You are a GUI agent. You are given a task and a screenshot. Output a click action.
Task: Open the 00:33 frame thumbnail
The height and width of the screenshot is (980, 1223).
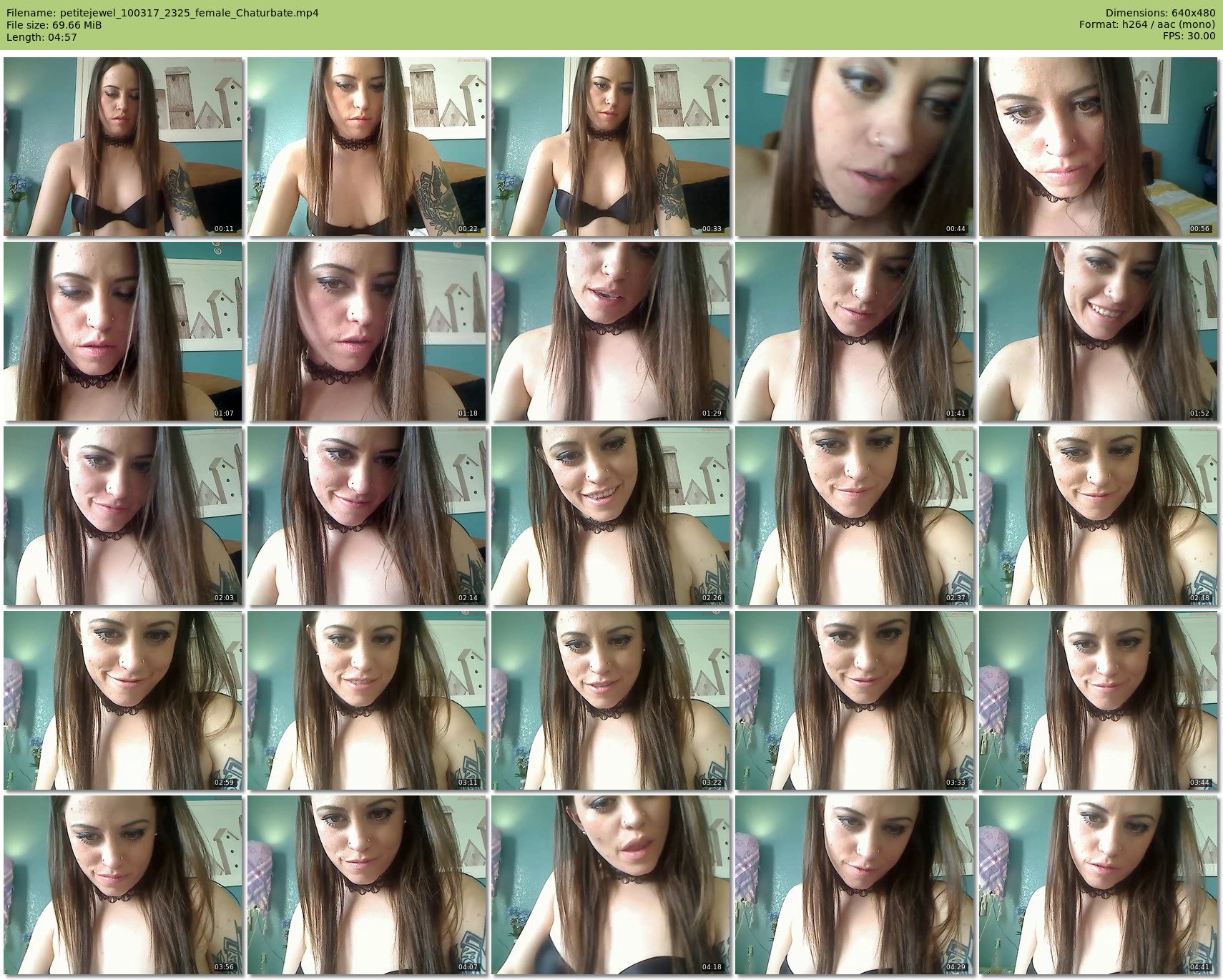click(x=611, y=147)
